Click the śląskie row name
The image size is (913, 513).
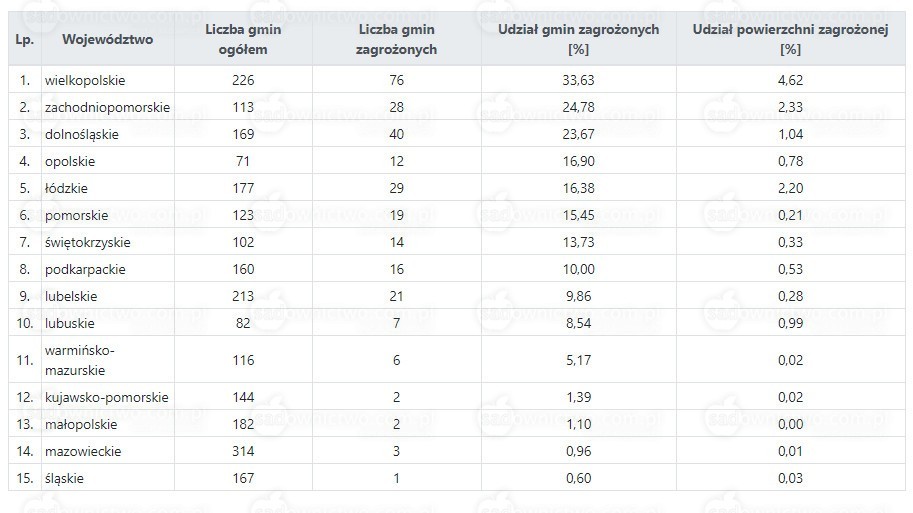click(x=65, y=479)
